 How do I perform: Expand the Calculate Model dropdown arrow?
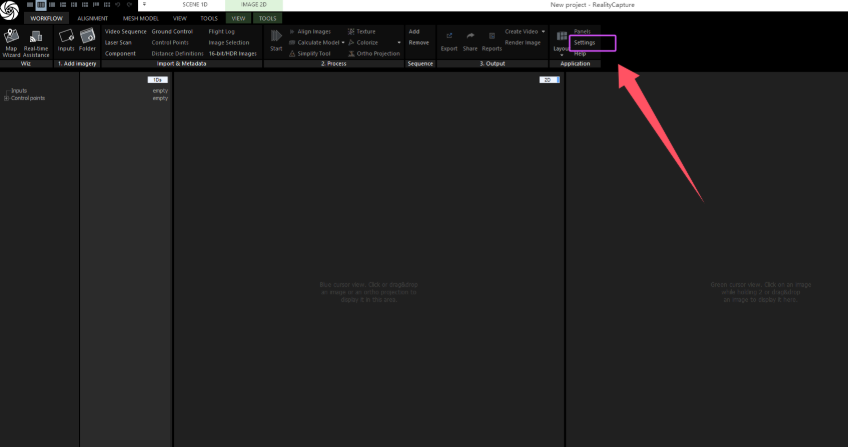342,43
